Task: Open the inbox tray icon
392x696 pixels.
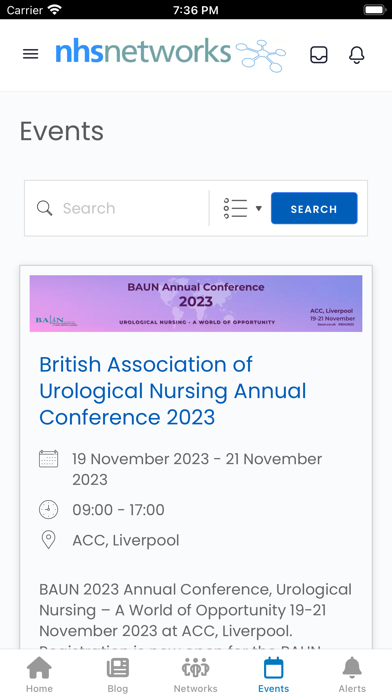Action: coord(318,55)
